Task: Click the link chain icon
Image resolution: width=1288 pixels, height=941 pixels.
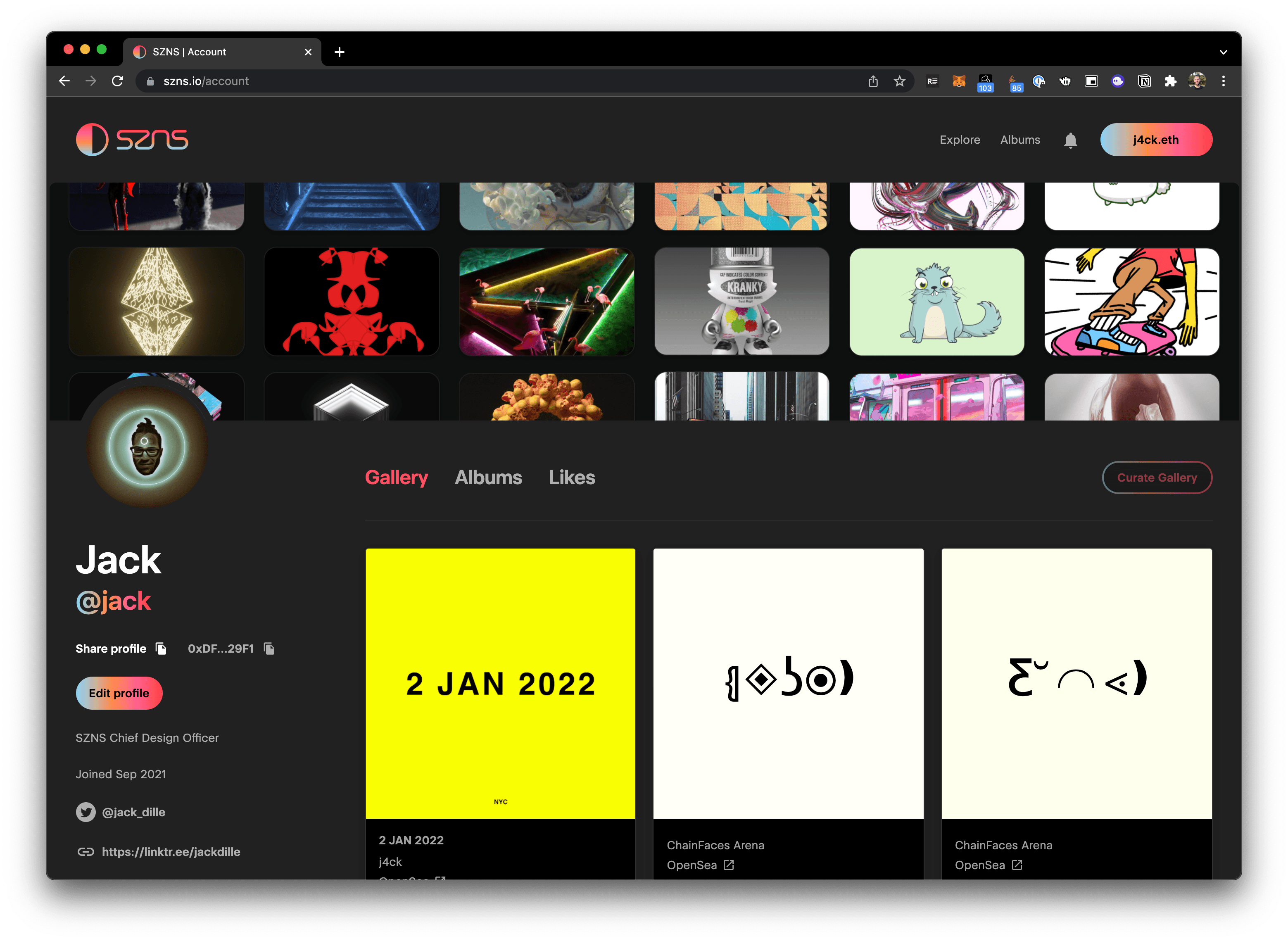Action: coord(86,852)
